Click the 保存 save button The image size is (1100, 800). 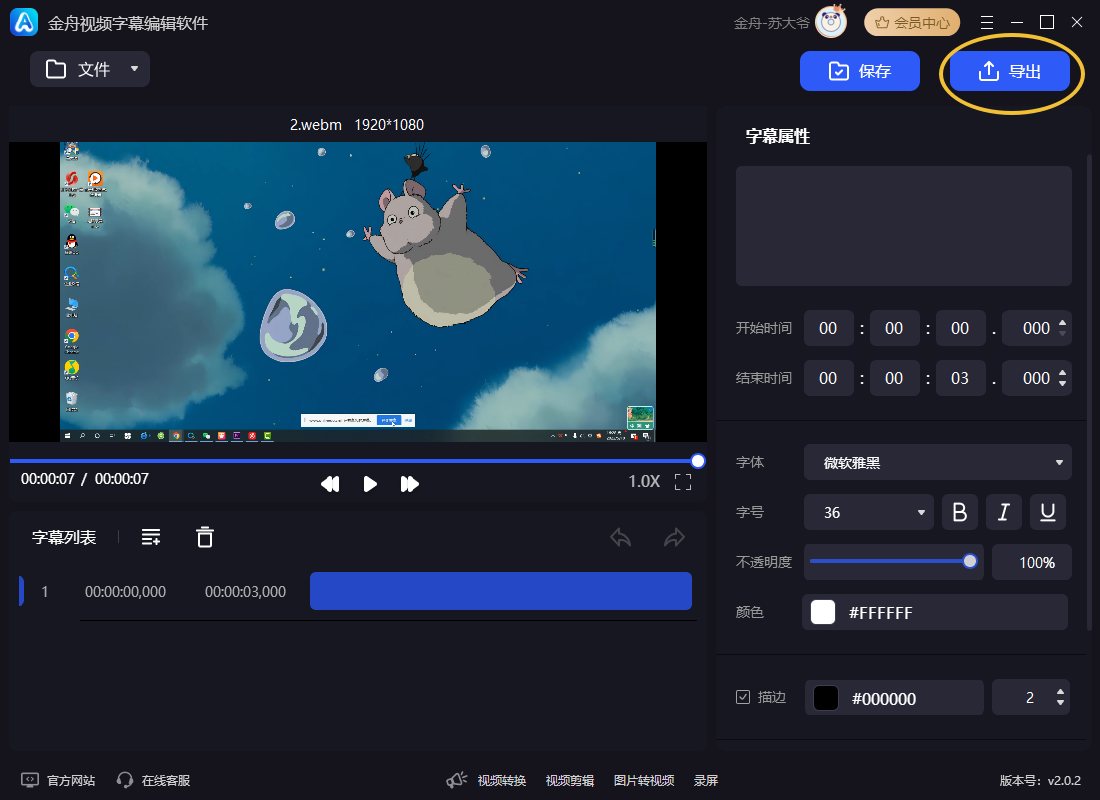coord(859,71)
